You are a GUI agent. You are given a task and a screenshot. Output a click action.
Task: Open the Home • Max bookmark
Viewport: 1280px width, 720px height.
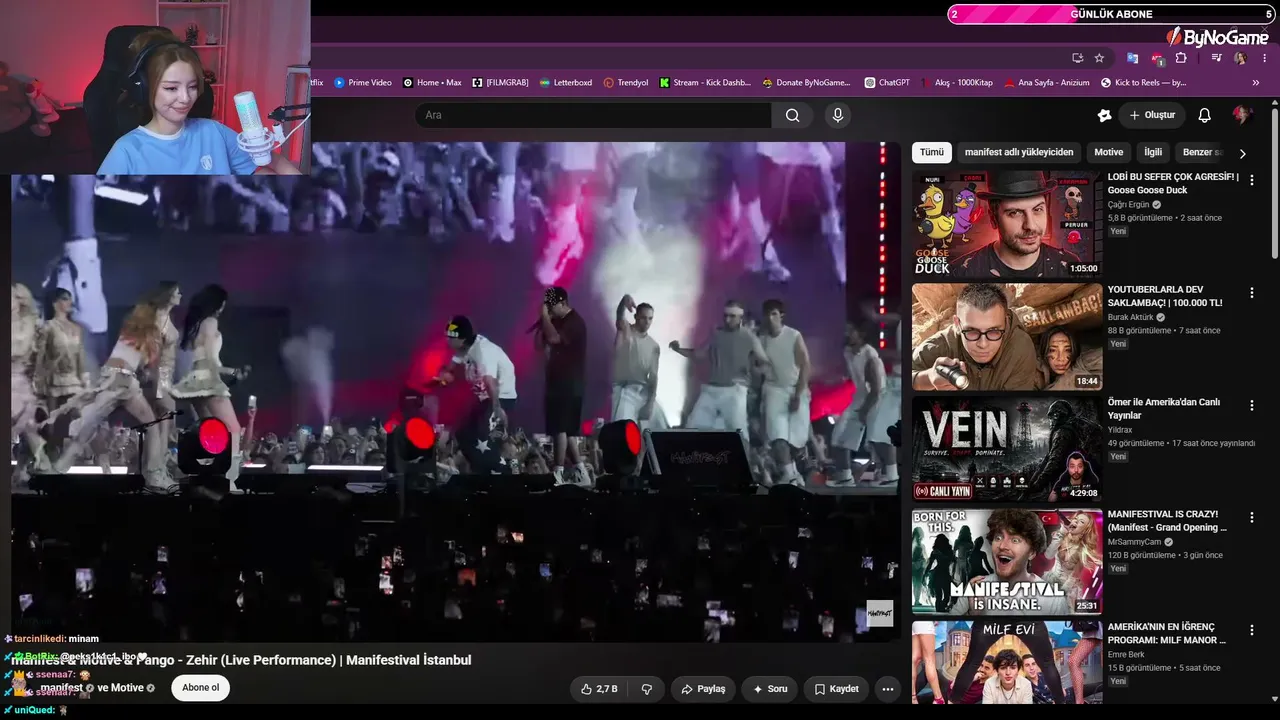(432, 83)
